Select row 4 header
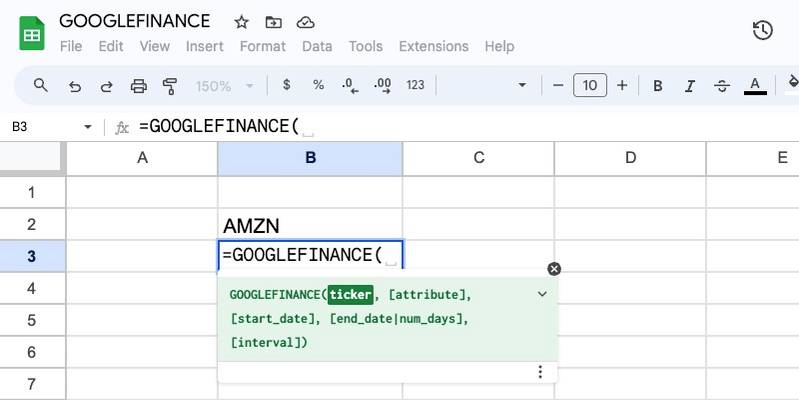The width and height of the screenshot is (799, 400). pos(32,288)
